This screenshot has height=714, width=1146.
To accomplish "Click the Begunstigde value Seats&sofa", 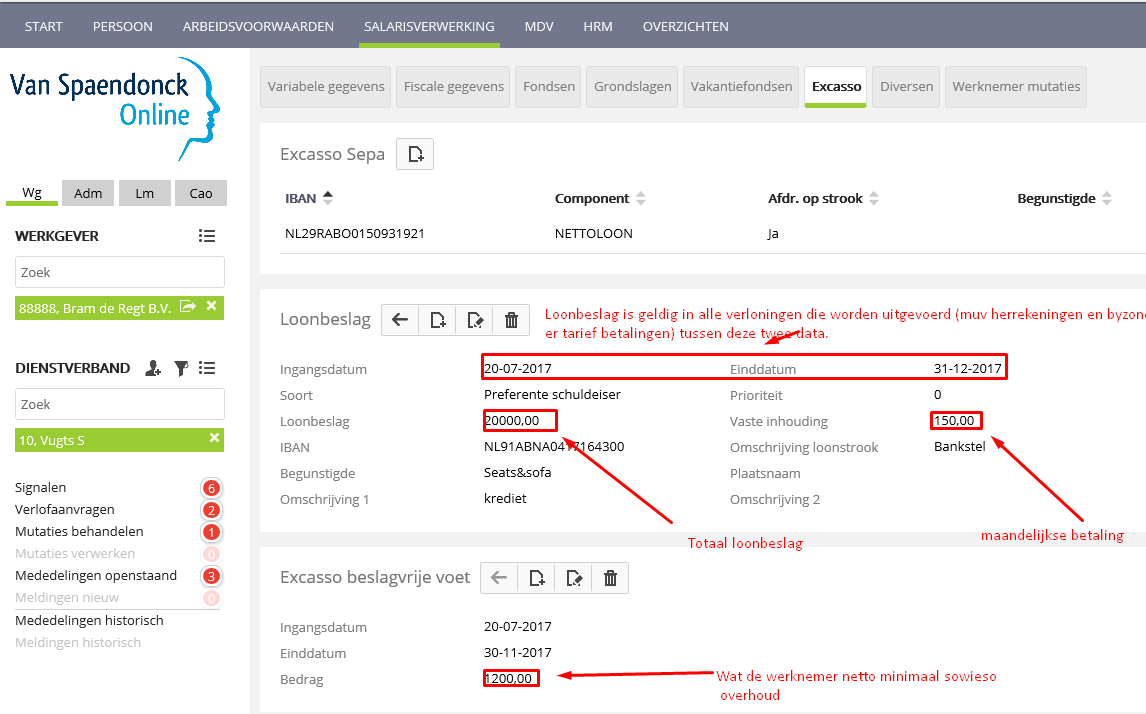I will point(517,473).
